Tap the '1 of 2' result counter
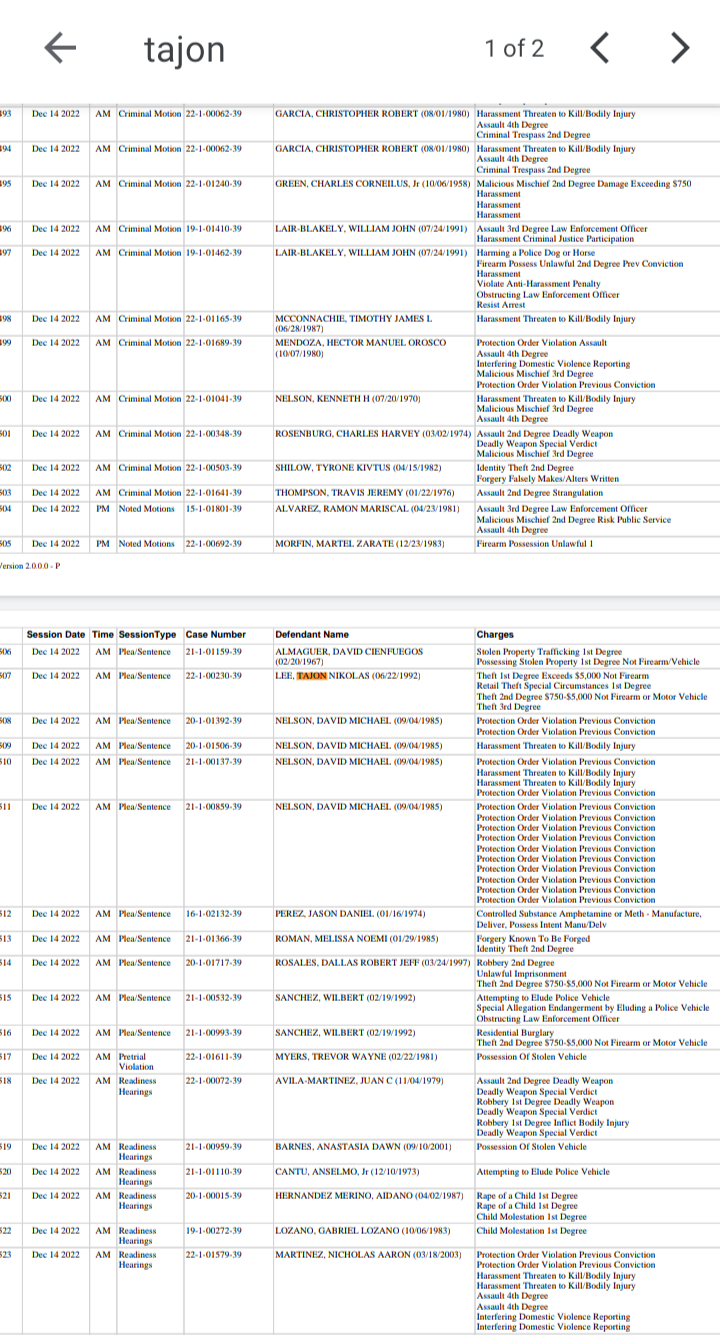720x1335 pixels. (514, 48)
